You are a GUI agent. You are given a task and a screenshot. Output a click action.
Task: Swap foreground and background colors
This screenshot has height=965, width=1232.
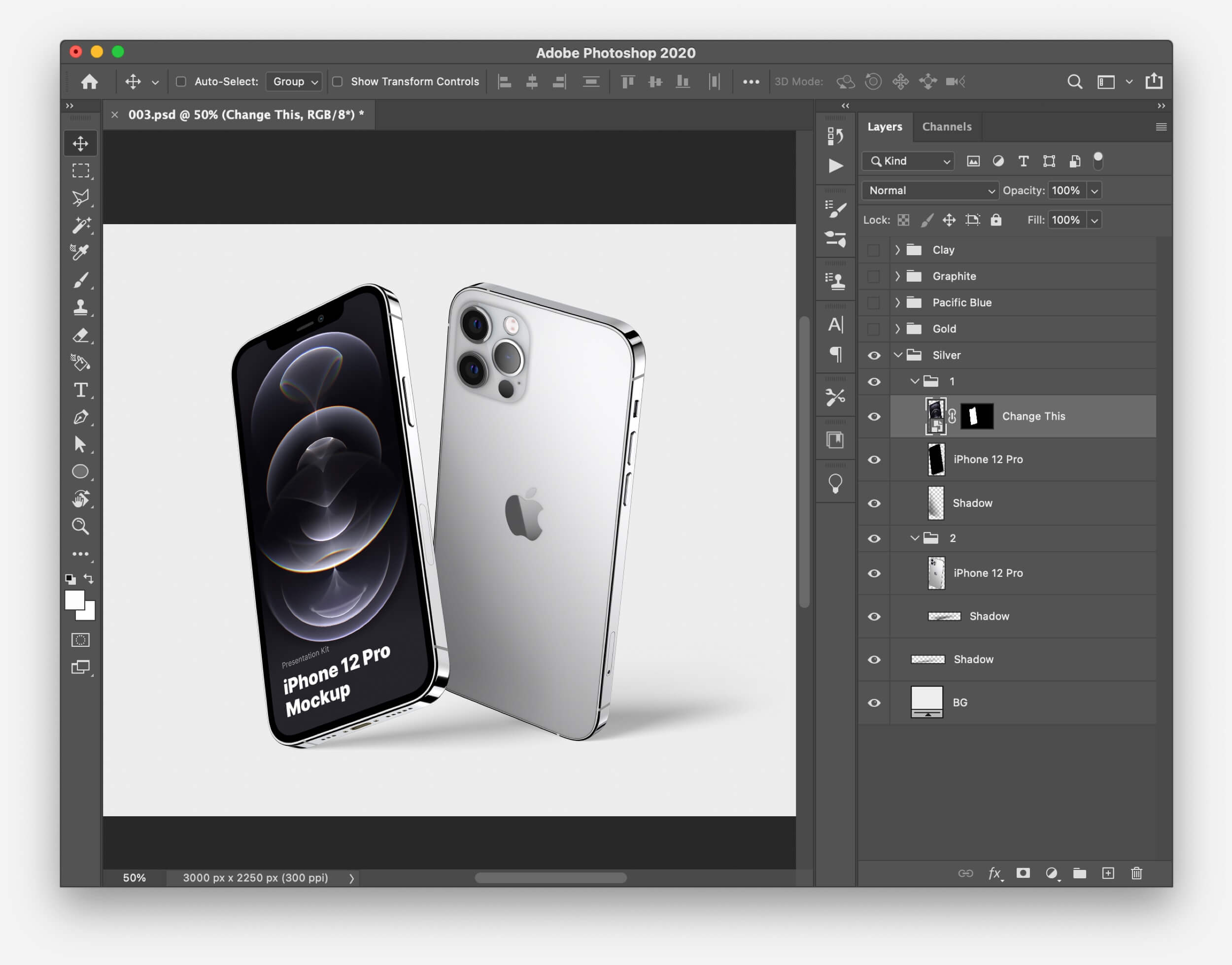(x=89, y=578)
